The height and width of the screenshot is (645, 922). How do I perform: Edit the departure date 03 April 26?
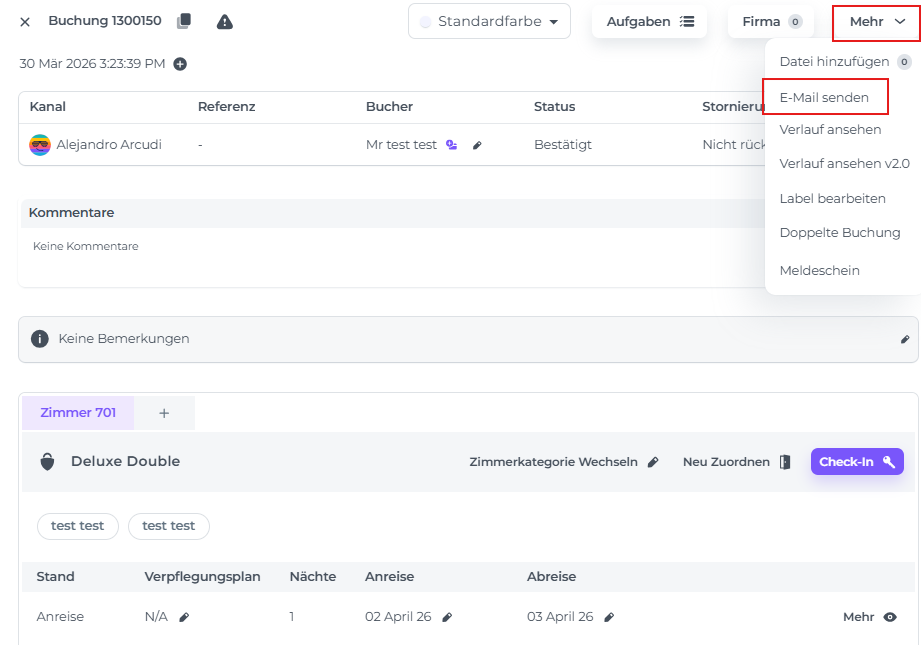tap(609, 617)
